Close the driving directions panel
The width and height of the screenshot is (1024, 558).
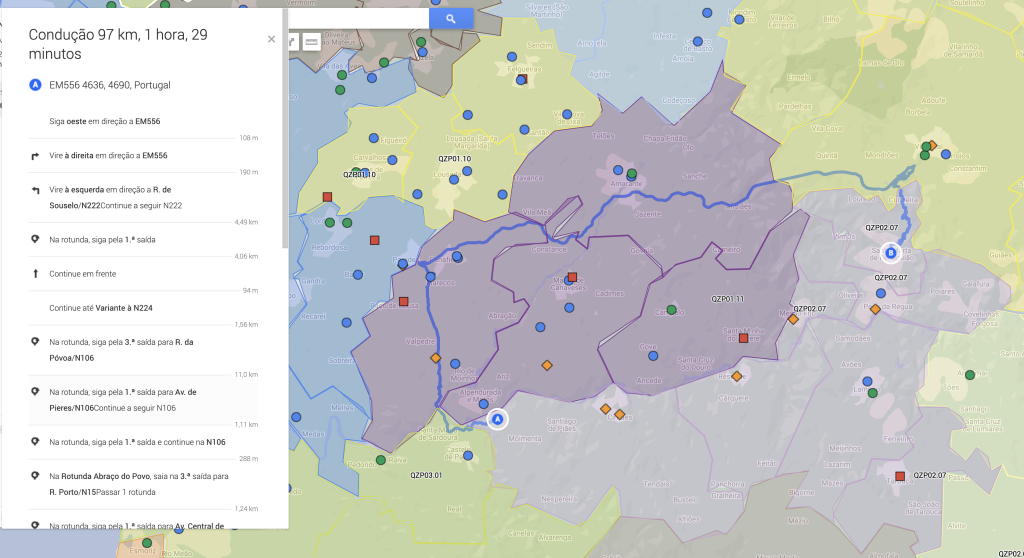pyautogui.click(x=271, y=39)
